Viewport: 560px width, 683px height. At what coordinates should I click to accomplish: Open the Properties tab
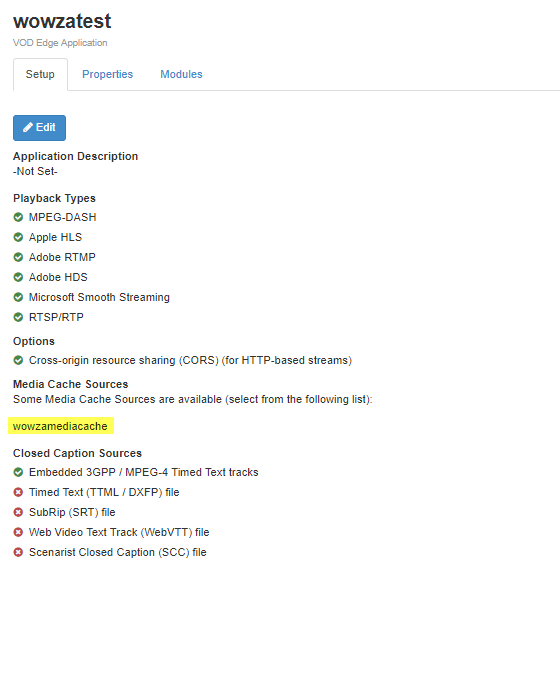108,74
